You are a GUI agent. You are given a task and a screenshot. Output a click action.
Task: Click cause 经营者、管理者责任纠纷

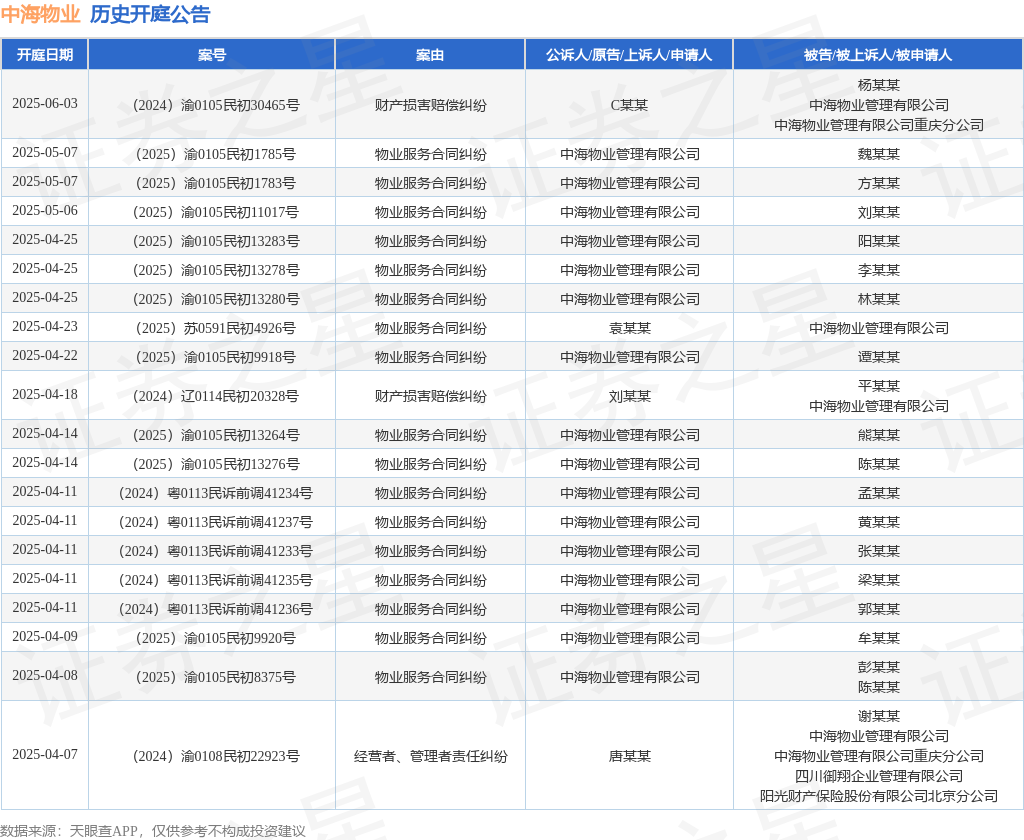coord(430,756)
